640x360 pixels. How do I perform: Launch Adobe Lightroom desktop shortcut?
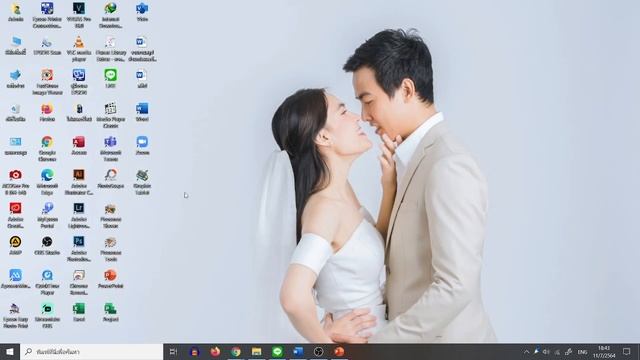coord(79,216)
